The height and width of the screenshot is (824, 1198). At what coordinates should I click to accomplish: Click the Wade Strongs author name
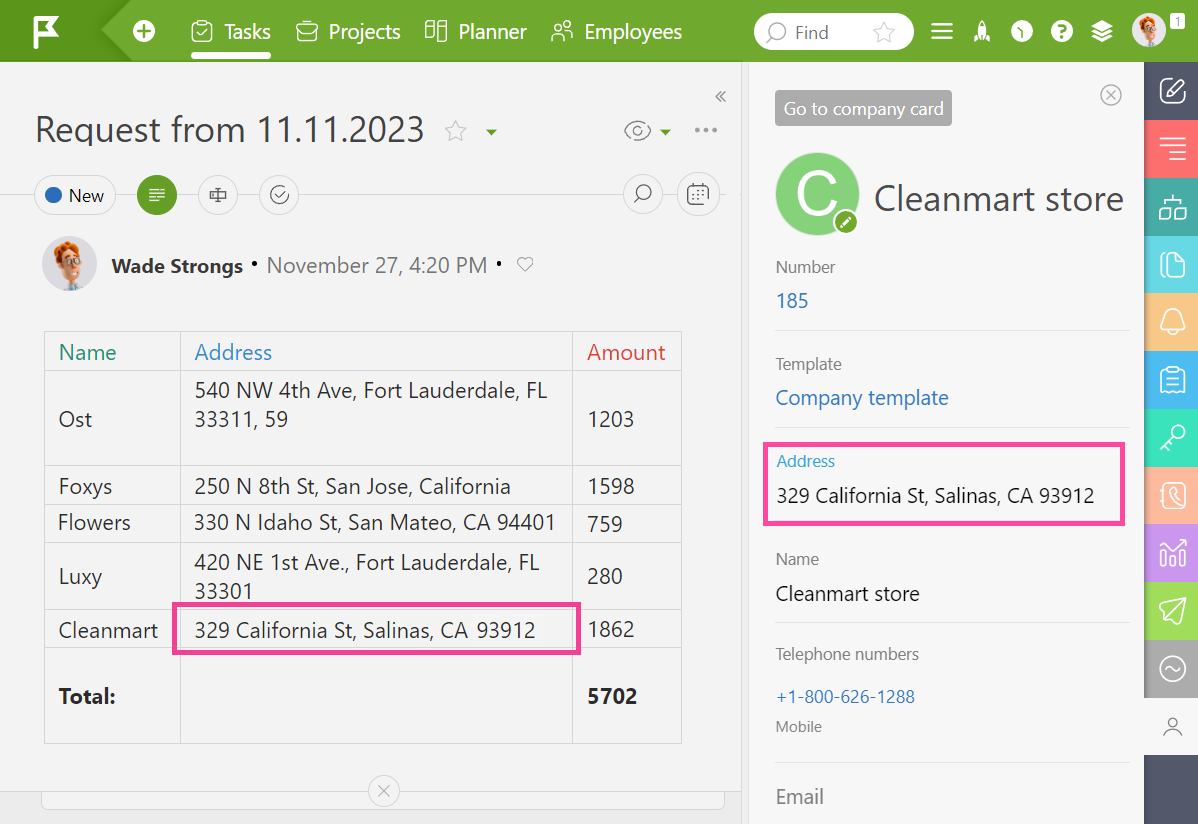pos(177,266)
